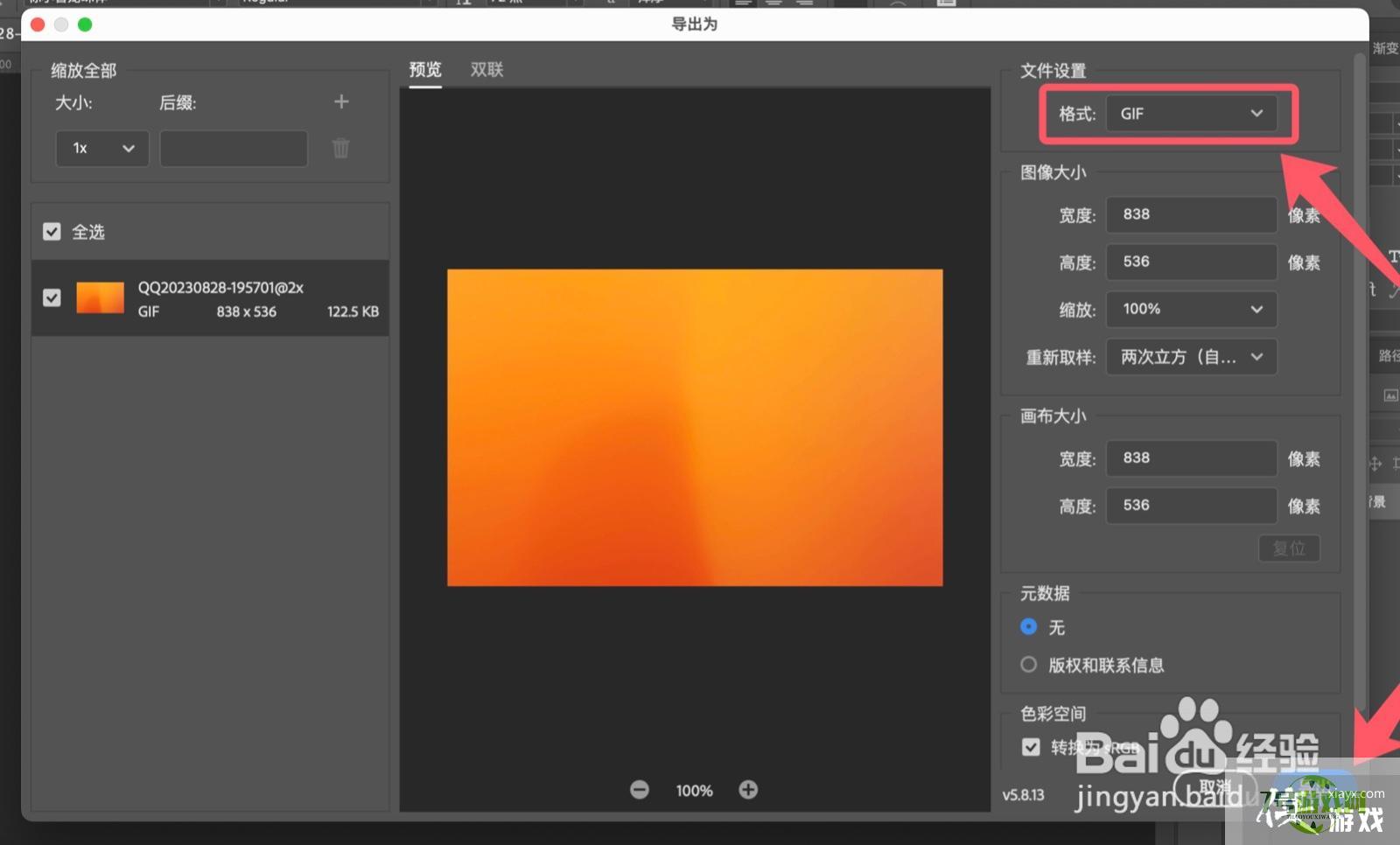Click the 复位 reset button
Viewport: 1400px width, 845px height.
[1289, 548]
